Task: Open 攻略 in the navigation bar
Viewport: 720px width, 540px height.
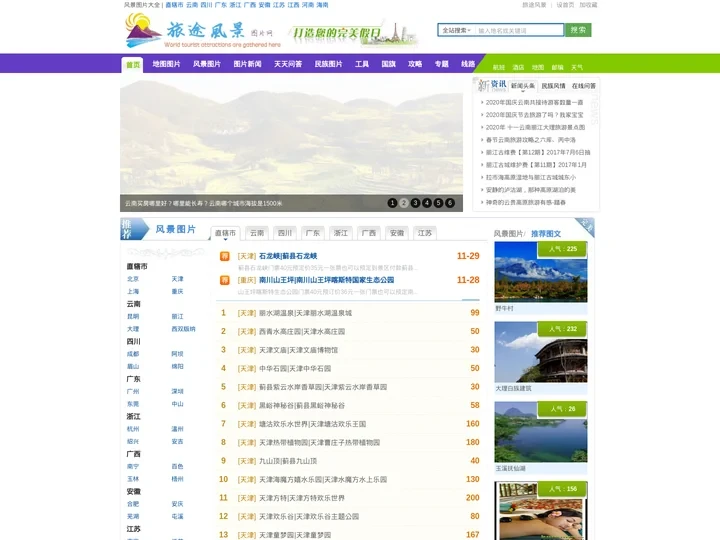Action: click(x=415, y=64)
